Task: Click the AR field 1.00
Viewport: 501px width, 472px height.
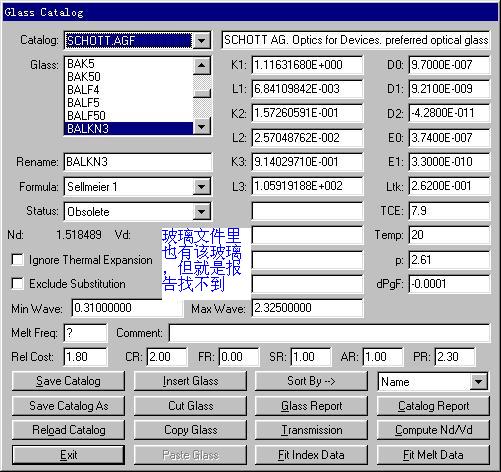Action: point(383,357)
